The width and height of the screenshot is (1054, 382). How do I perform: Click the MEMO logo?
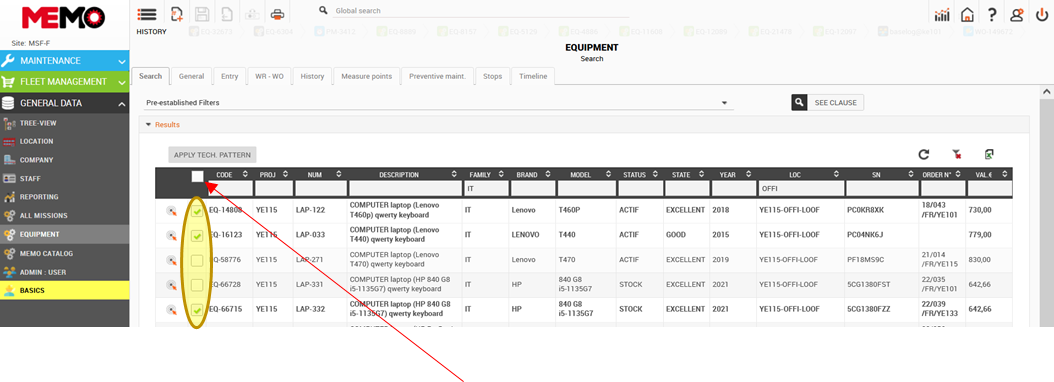tap(63, 18)
